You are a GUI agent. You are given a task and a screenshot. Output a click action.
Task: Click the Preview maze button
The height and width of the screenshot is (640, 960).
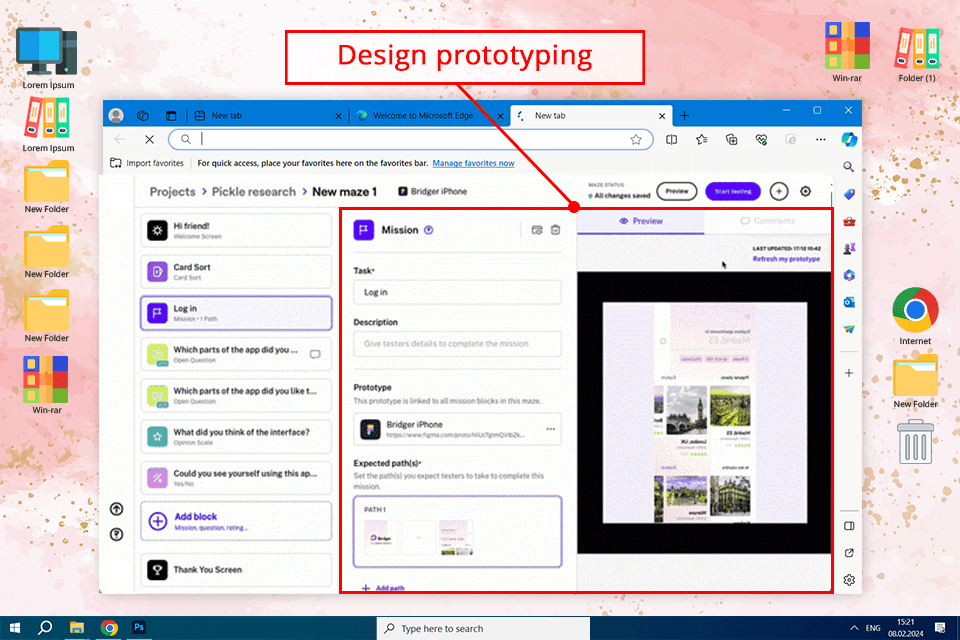pyautogui.click(x=677, y=191)
